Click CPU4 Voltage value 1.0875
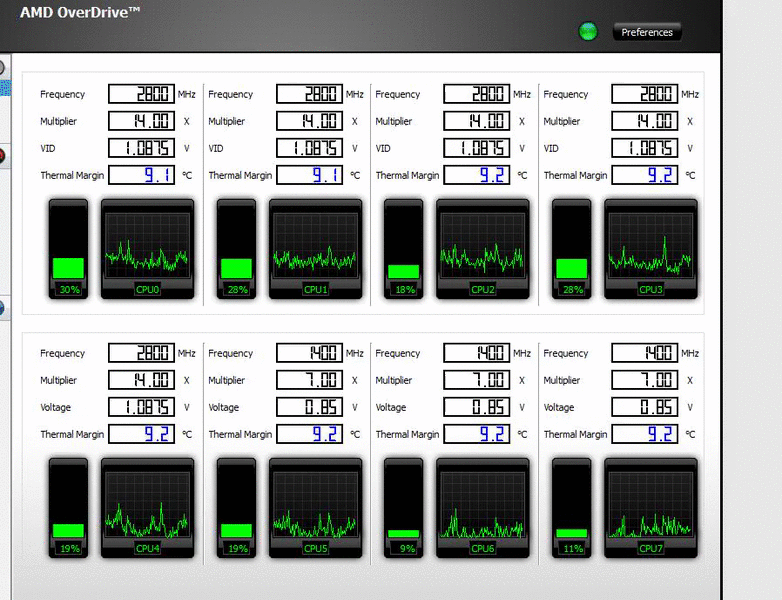The width and height of the screenshot is (782, 600). pyautogui.click(x=142, y=407)
